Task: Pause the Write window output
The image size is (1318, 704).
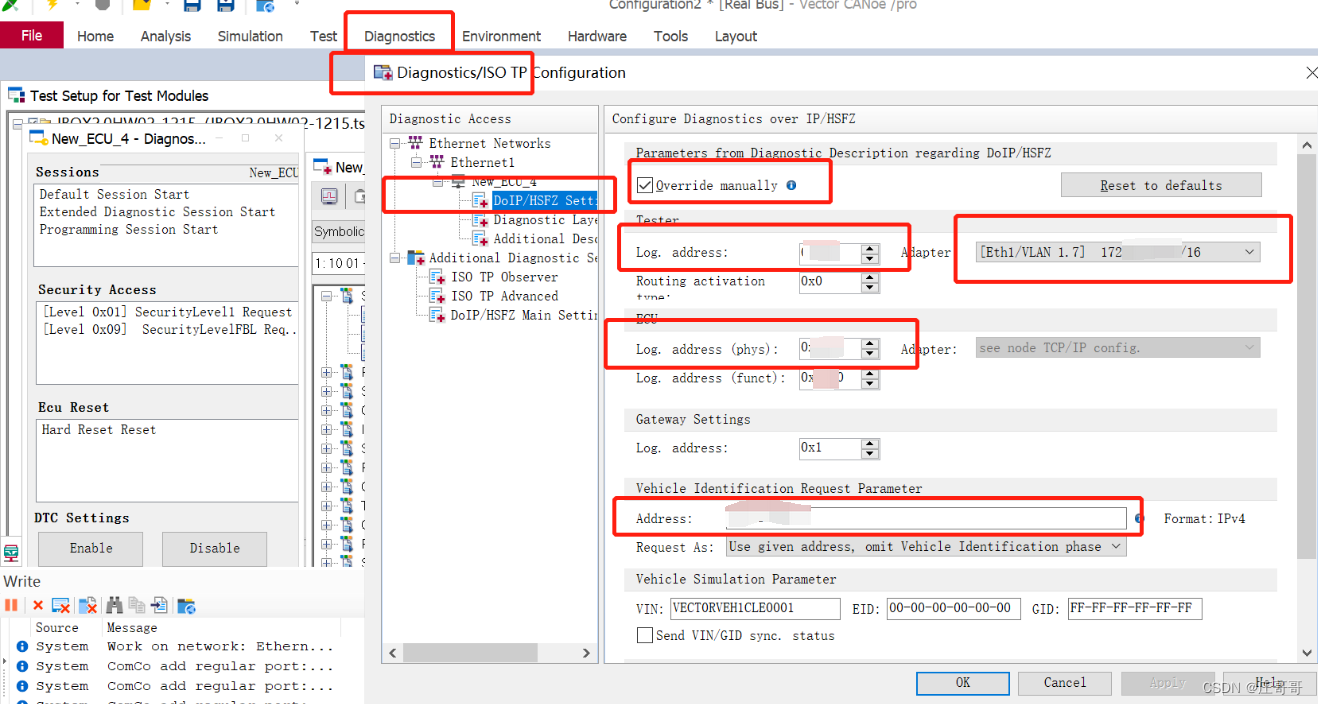Action: 12,605
